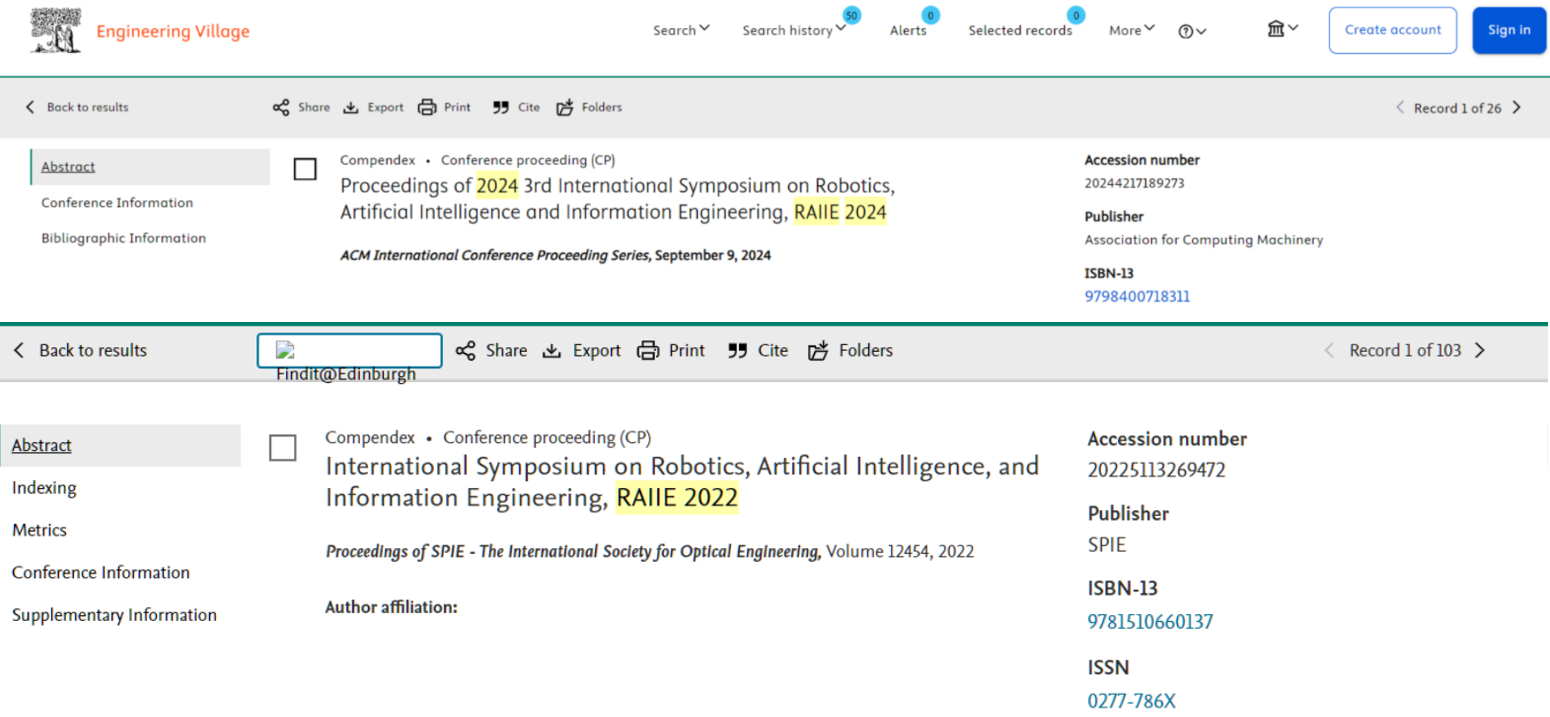The image size is (1550, 717).
Task: Share the RAIIE 2024 record
Action: pos(301,107)
